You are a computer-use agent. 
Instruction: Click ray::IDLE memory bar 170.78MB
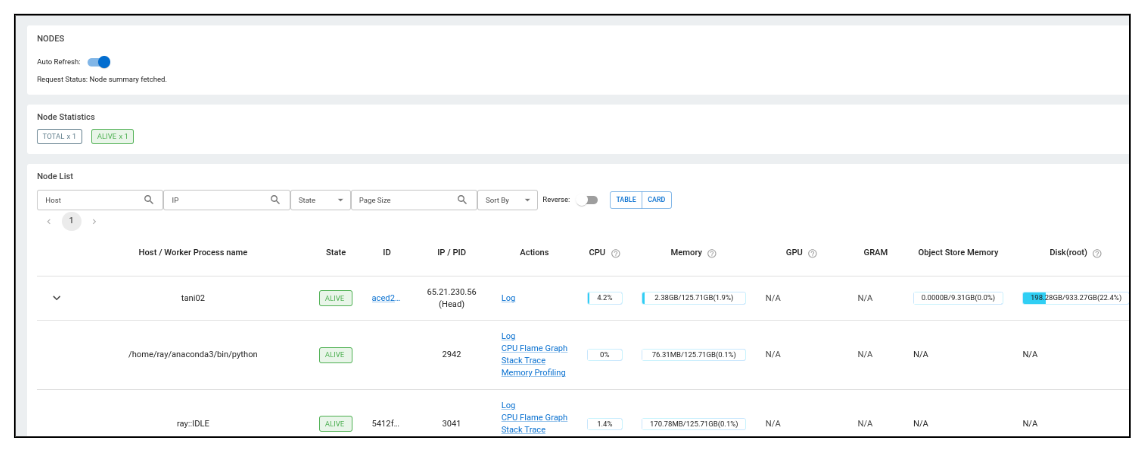click(x=693, y=423)
